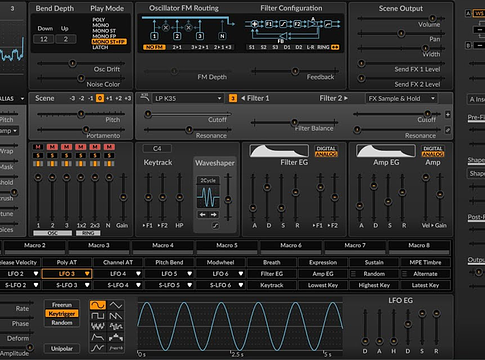Solo oscillator 1 in the mixer
Screen dimensions: 485x360
[x=38, y=155]
